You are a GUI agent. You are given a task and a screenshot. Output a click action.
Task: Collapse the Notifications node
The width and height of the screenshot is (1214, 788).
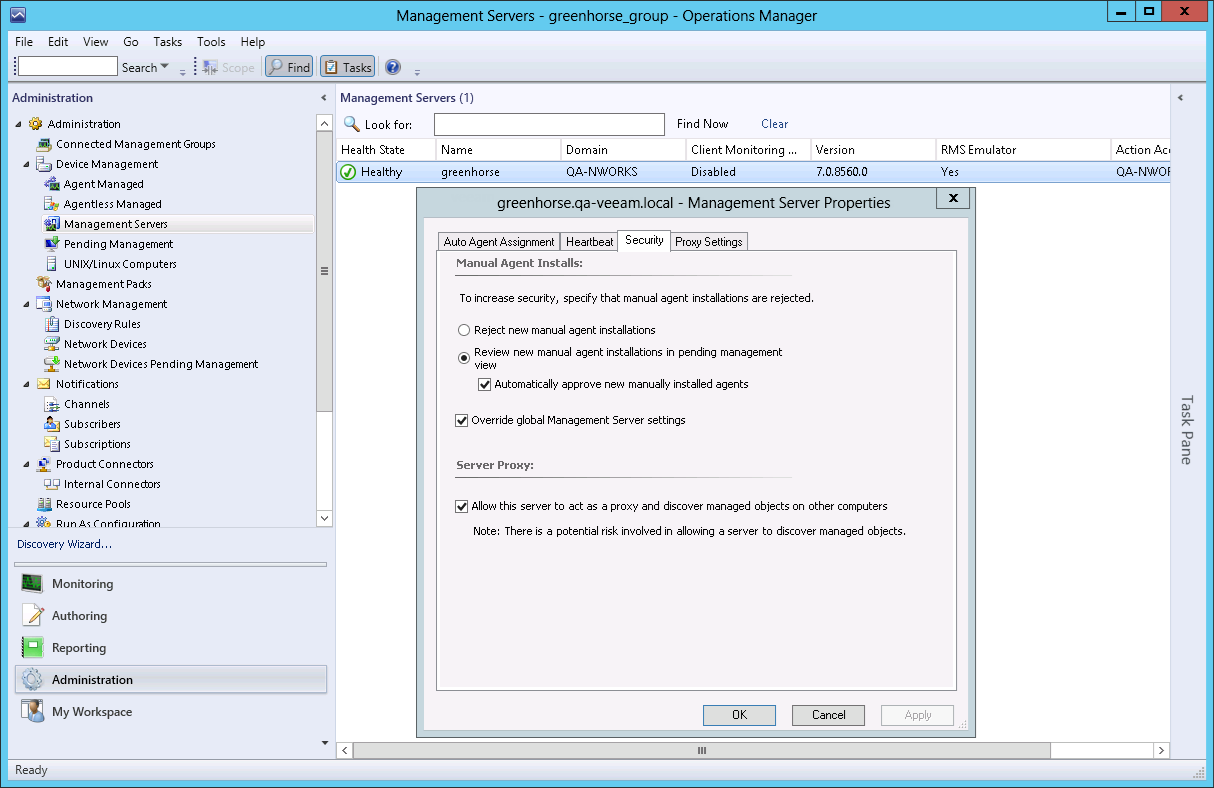pos(28,384)
